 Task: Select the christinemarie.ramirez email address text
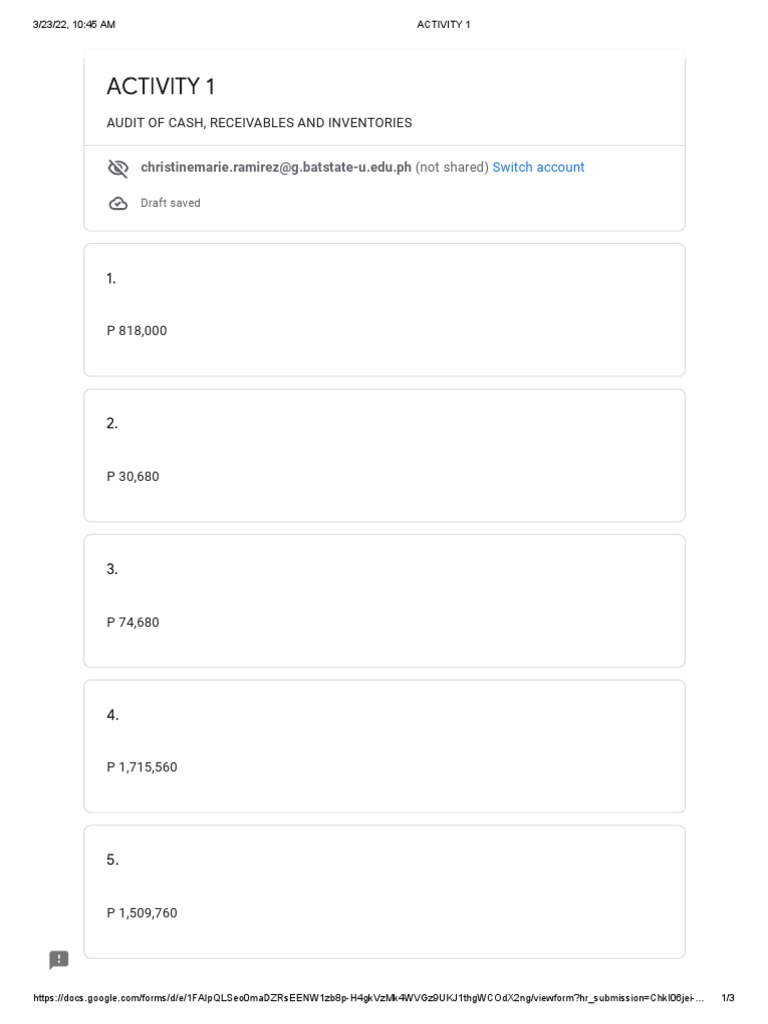276,167
